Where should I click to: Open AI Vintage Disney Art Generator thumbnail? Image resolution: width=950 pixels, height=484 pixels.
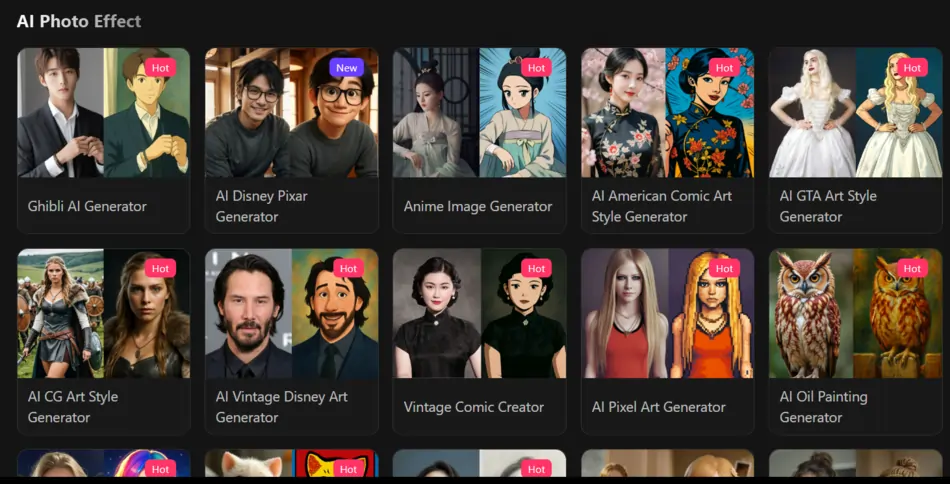pyautogui.click(x=291, y=313)
